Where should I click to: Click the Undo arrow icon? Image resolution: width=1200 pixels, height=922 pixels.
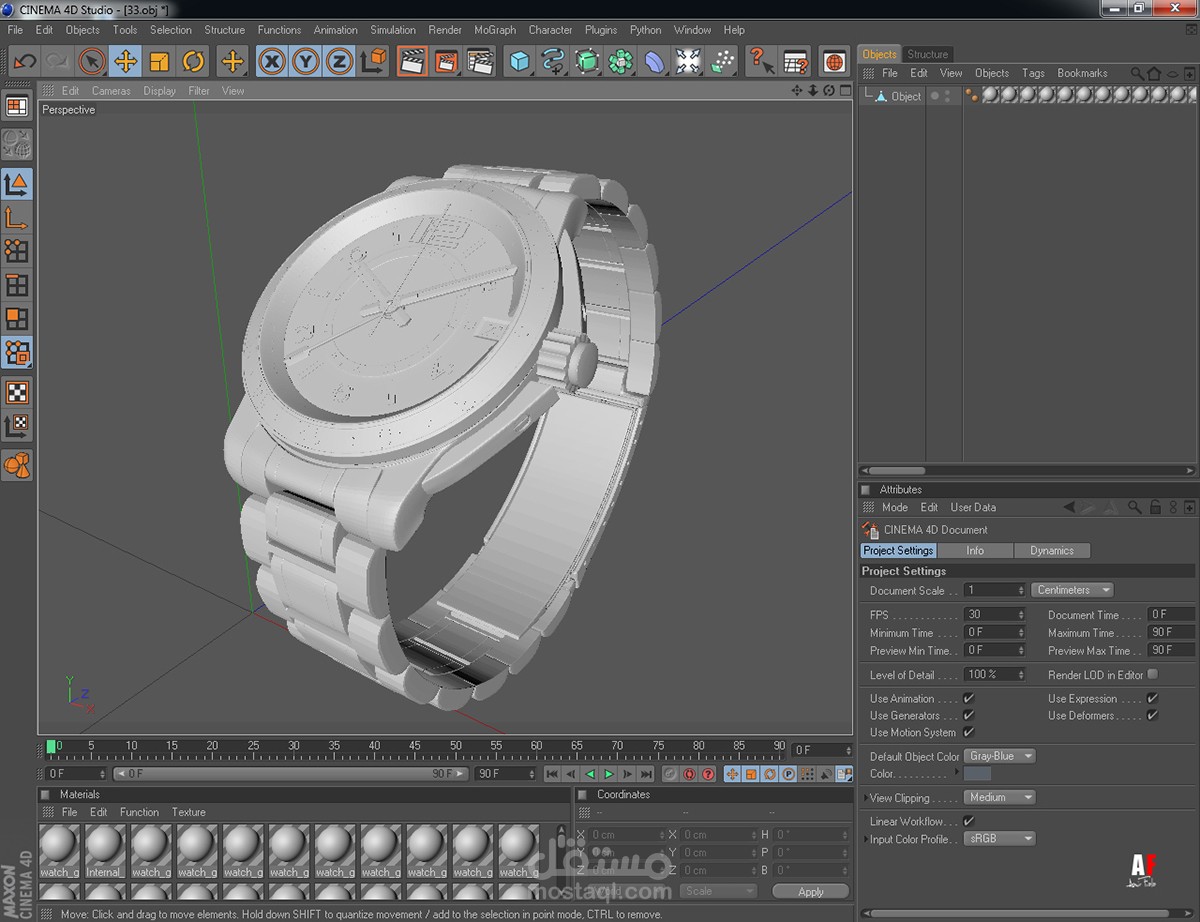(24, 62)
